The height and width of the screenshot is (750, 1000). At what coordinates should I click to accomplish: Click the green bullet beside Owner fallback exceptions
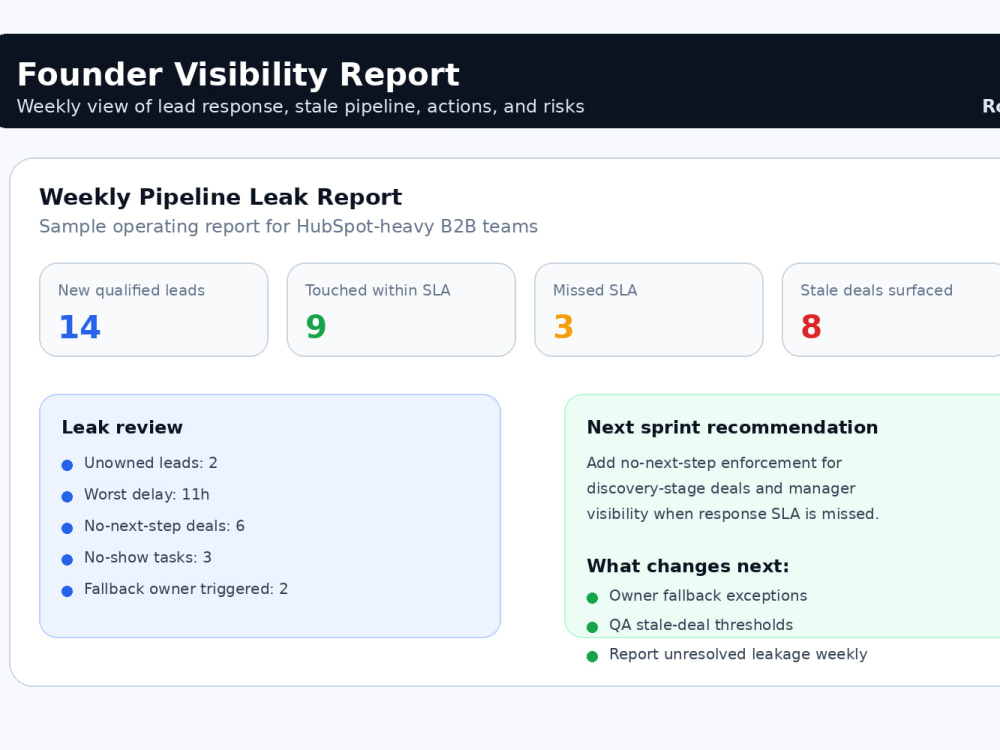click(592, 598)
